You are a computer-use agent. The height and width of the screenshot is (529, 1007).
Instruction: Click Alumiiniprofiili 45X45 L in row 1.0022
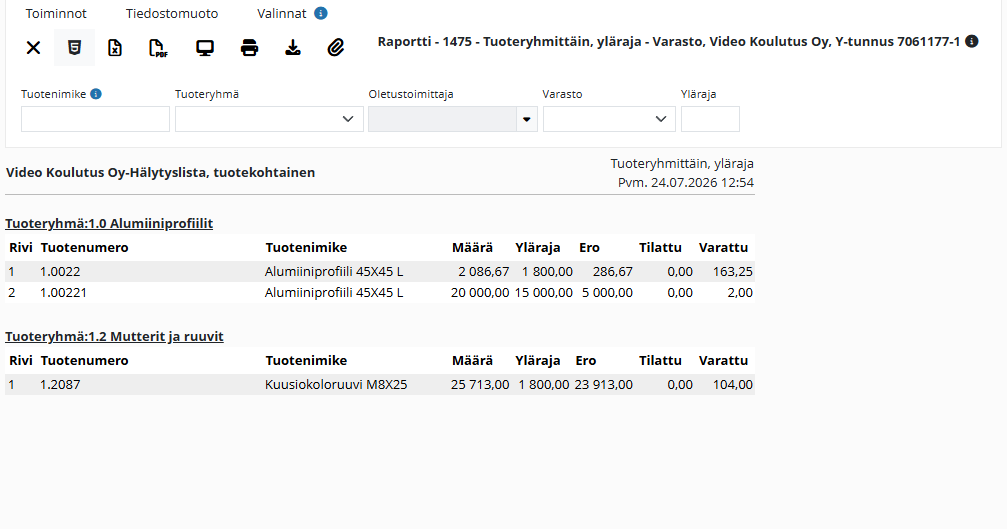click(334, 272)
